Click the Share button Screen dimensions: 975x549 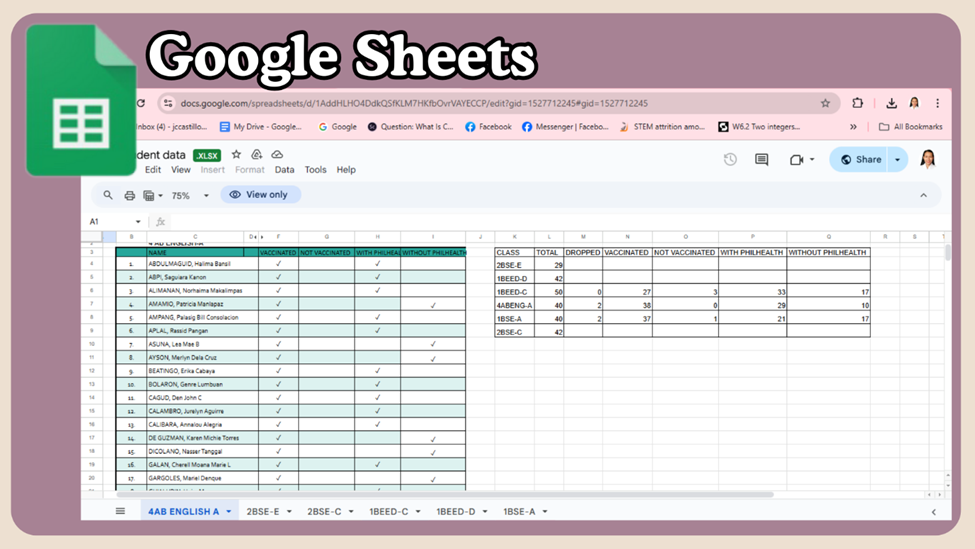coord(861,160)
